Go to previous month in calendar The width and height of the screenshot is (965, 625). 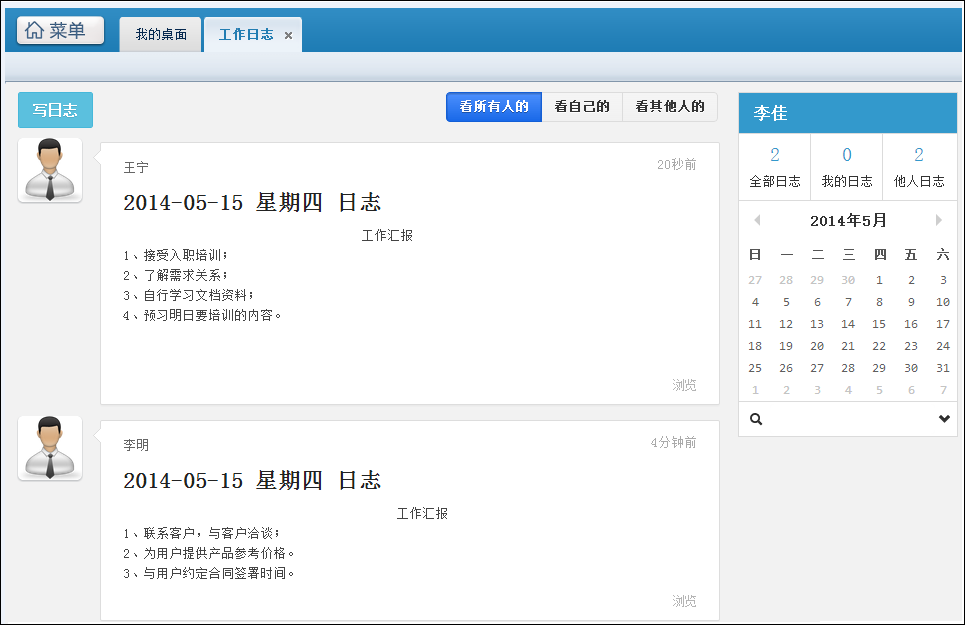(757, 220)
